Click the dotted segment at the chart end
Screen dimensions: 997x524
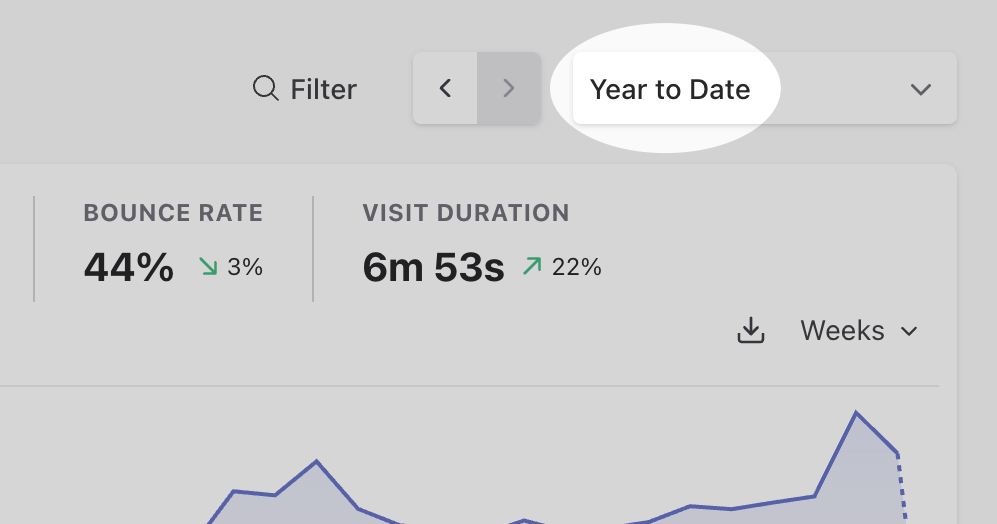pos(901,485)
